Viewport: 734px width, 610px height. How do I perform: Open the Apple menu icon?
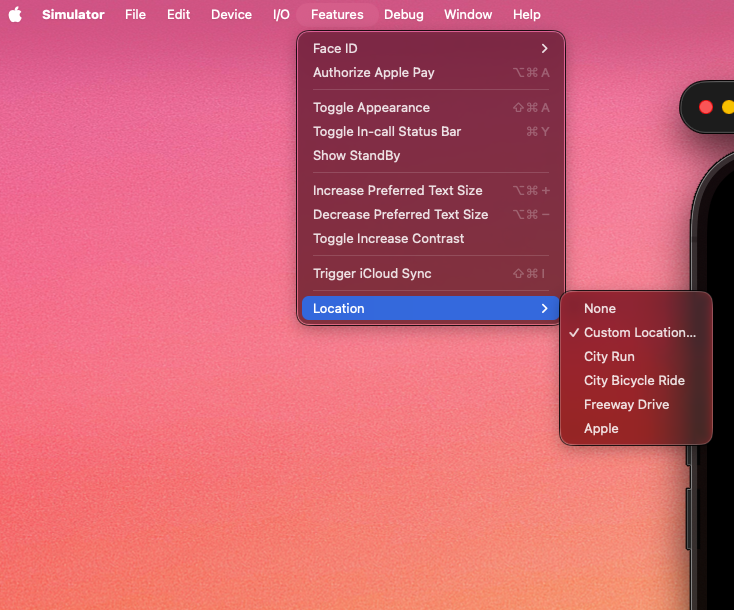[15, 15]
